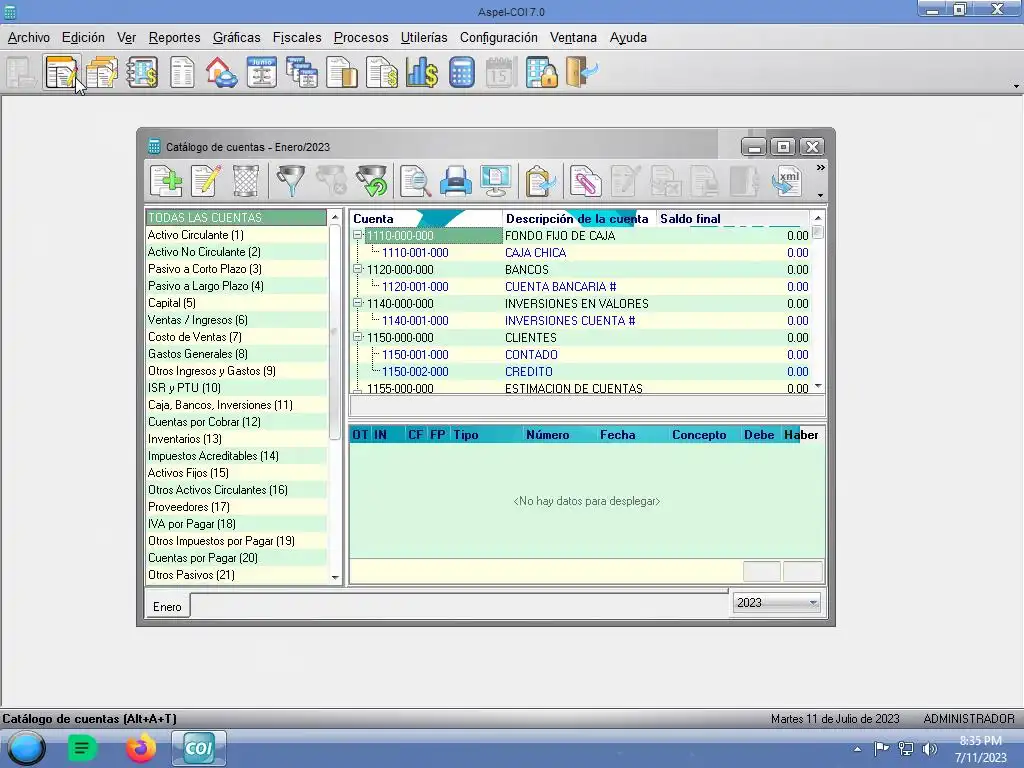Select account 1120-001-000 CUENTA BANCARIA #
Viewport: 1024px width, 768px height.
coord(581,287)
